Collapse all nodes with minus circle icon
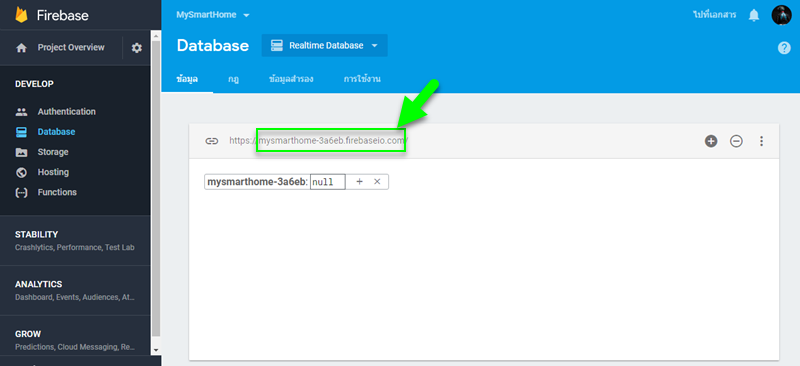This screenshot has height=366, width=800. coord(736,141)
